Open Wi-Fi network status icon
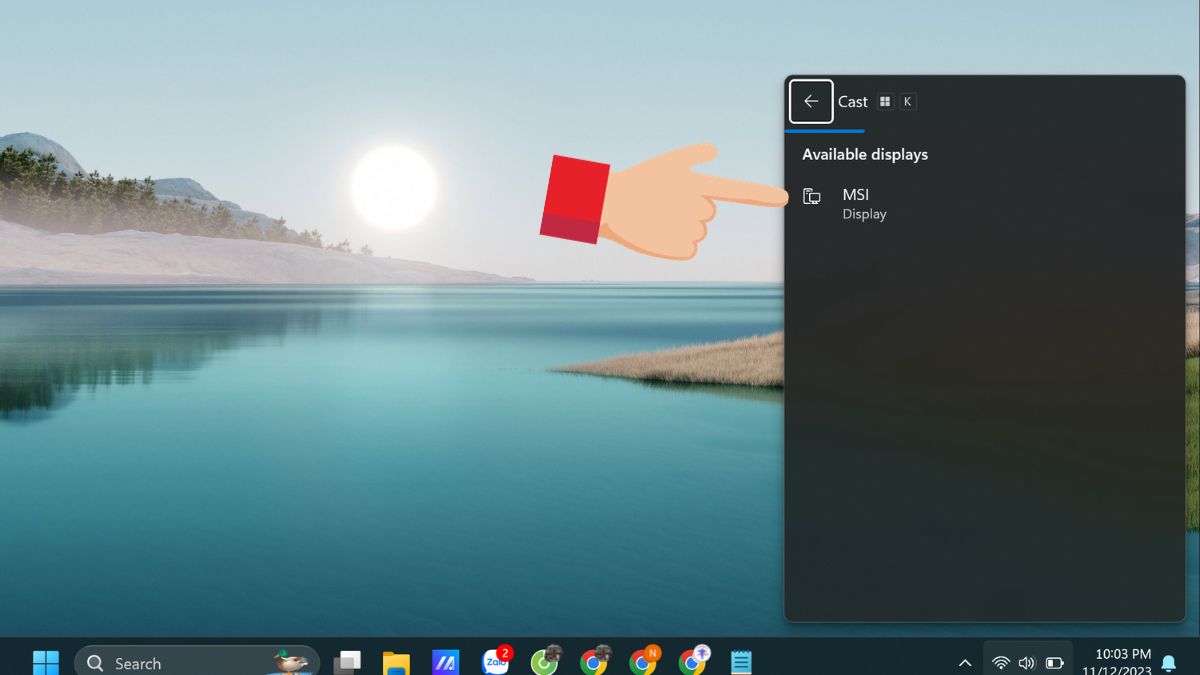This screenshot has height=675, width=1200. point(1001,663)
